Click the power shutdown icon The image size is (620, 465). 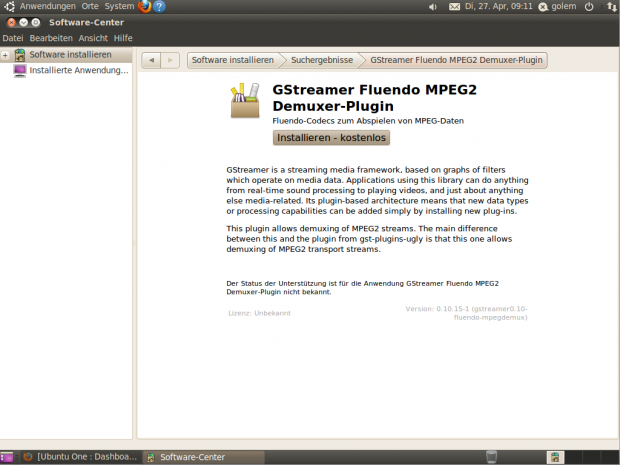point(587,7)
